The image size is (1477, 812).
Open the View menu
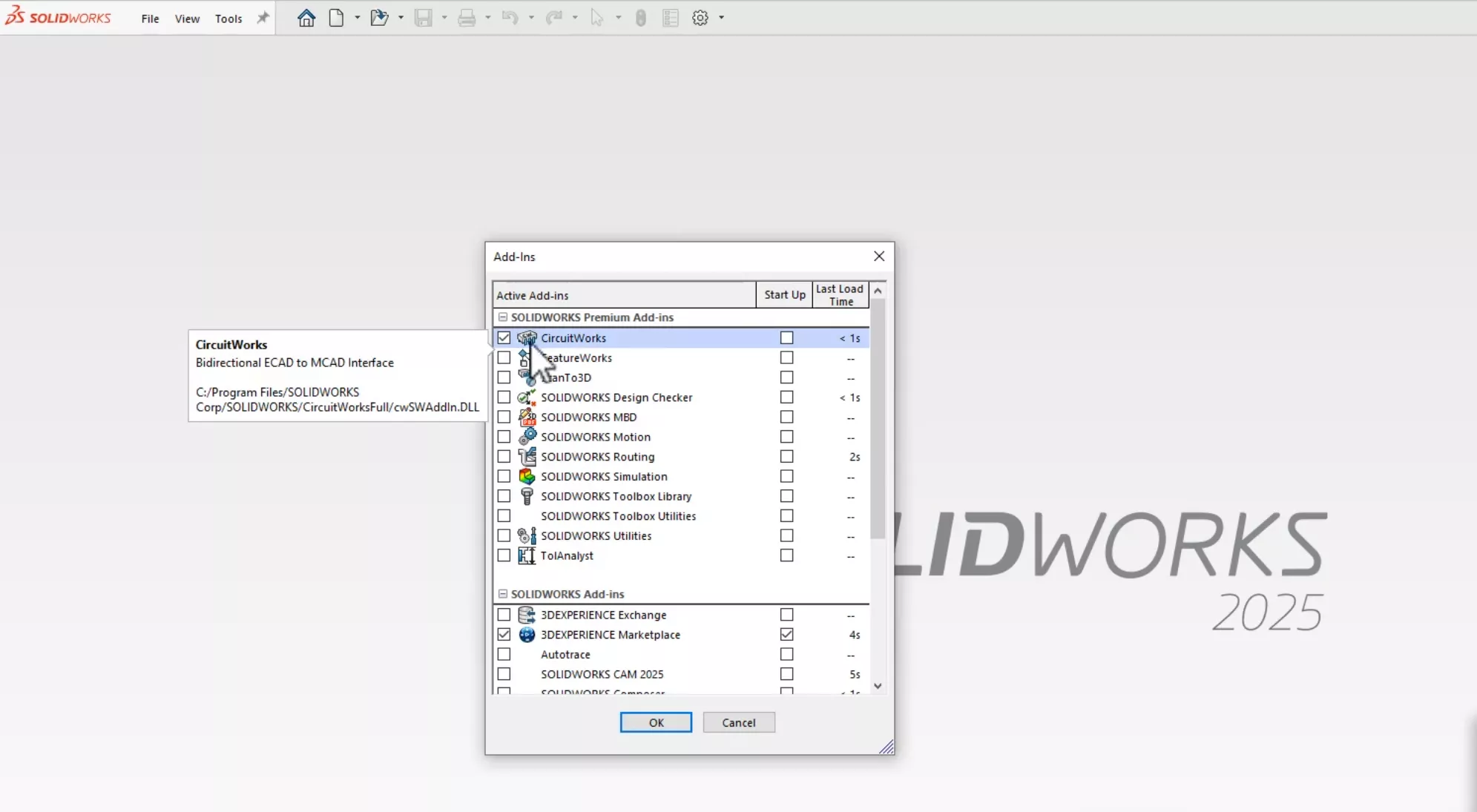click(187, 18)
